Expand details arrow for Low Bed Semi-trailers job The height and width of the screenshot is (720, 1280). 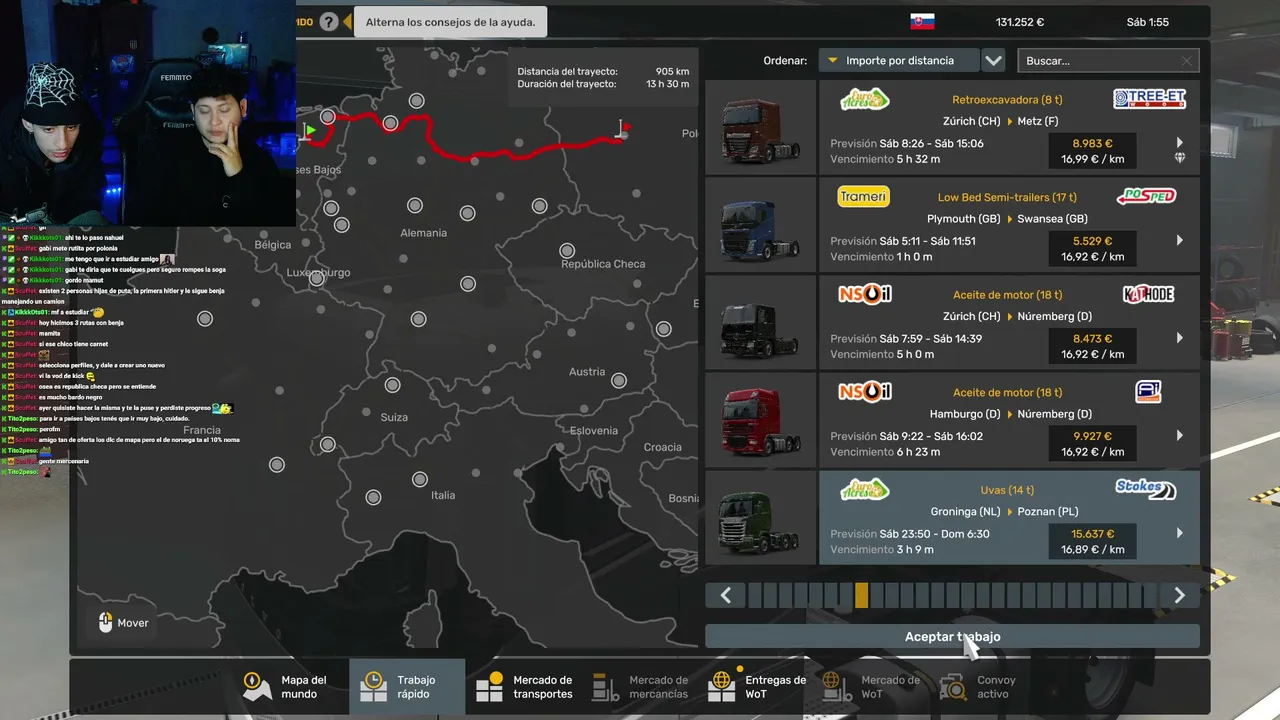click(1180, 240)
